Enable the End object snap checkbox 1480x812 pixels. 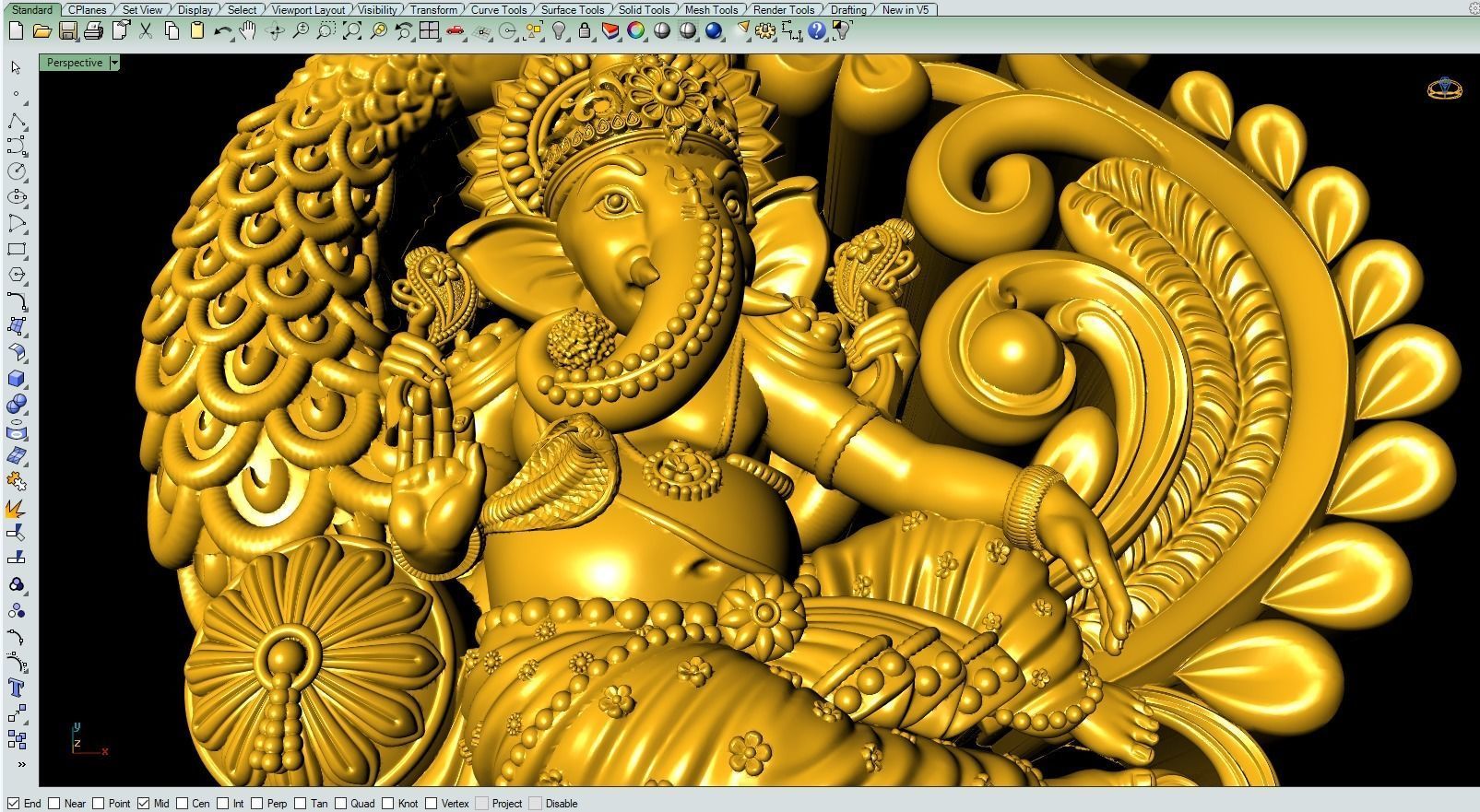tap(13, 803)
